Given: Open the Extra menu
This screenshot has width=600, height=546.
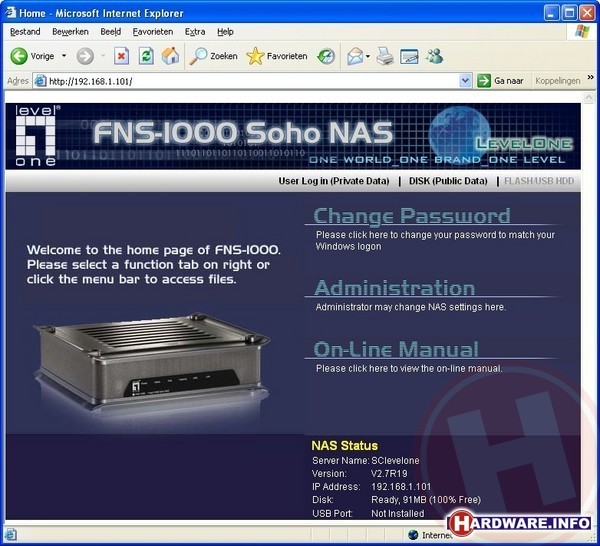Looking at the screenshot, I should pyautogui.click(x=195, y=32).
